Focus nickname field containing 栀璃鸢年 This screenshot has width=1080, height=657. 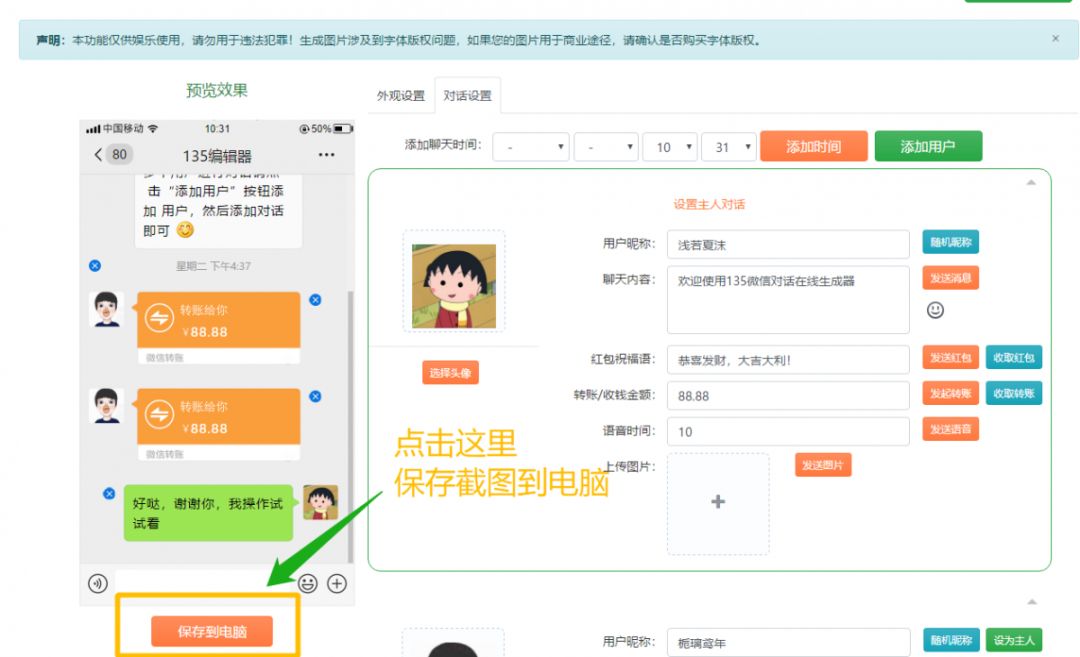click(788, 643)
